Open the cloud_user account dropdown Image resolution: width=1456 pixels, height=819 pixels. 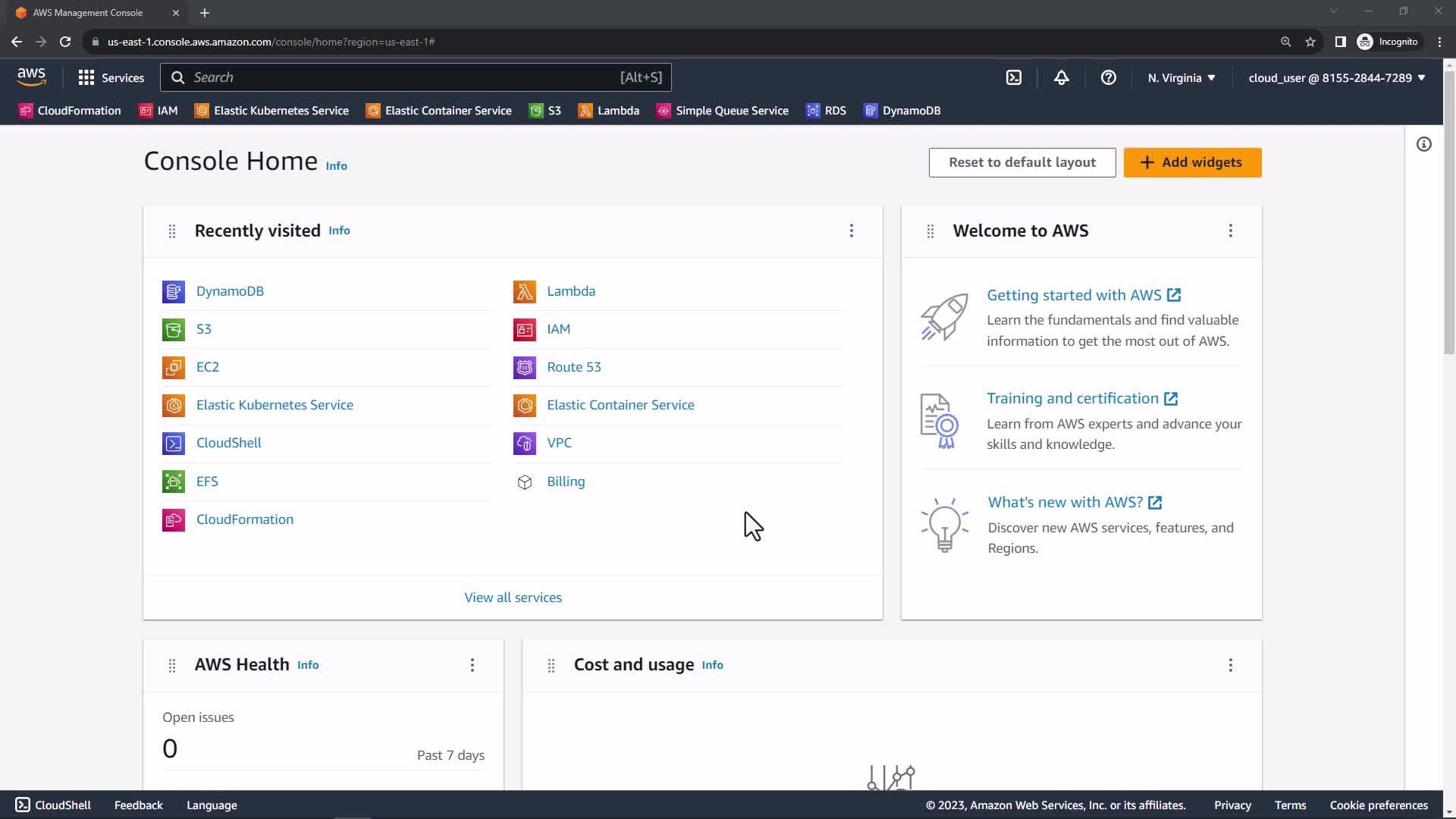(1336, 77)
